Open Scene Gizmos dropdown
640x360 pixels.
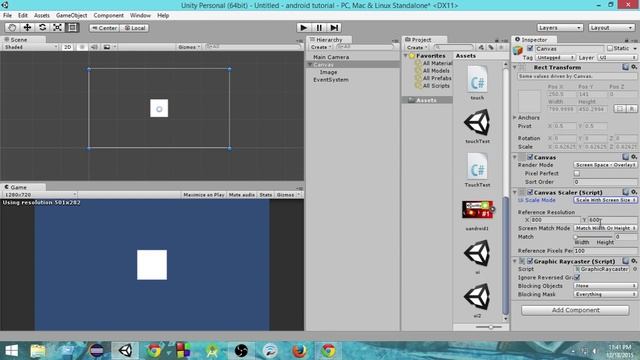tap(189, 47)
